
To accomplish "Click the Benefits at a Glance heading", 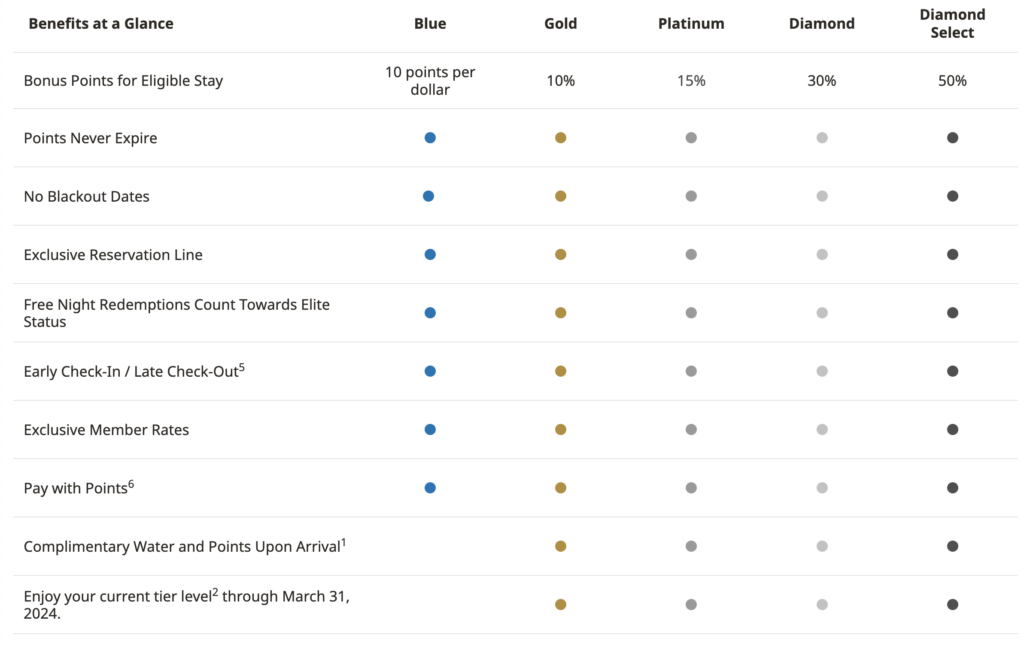I will tap(101, 24).
